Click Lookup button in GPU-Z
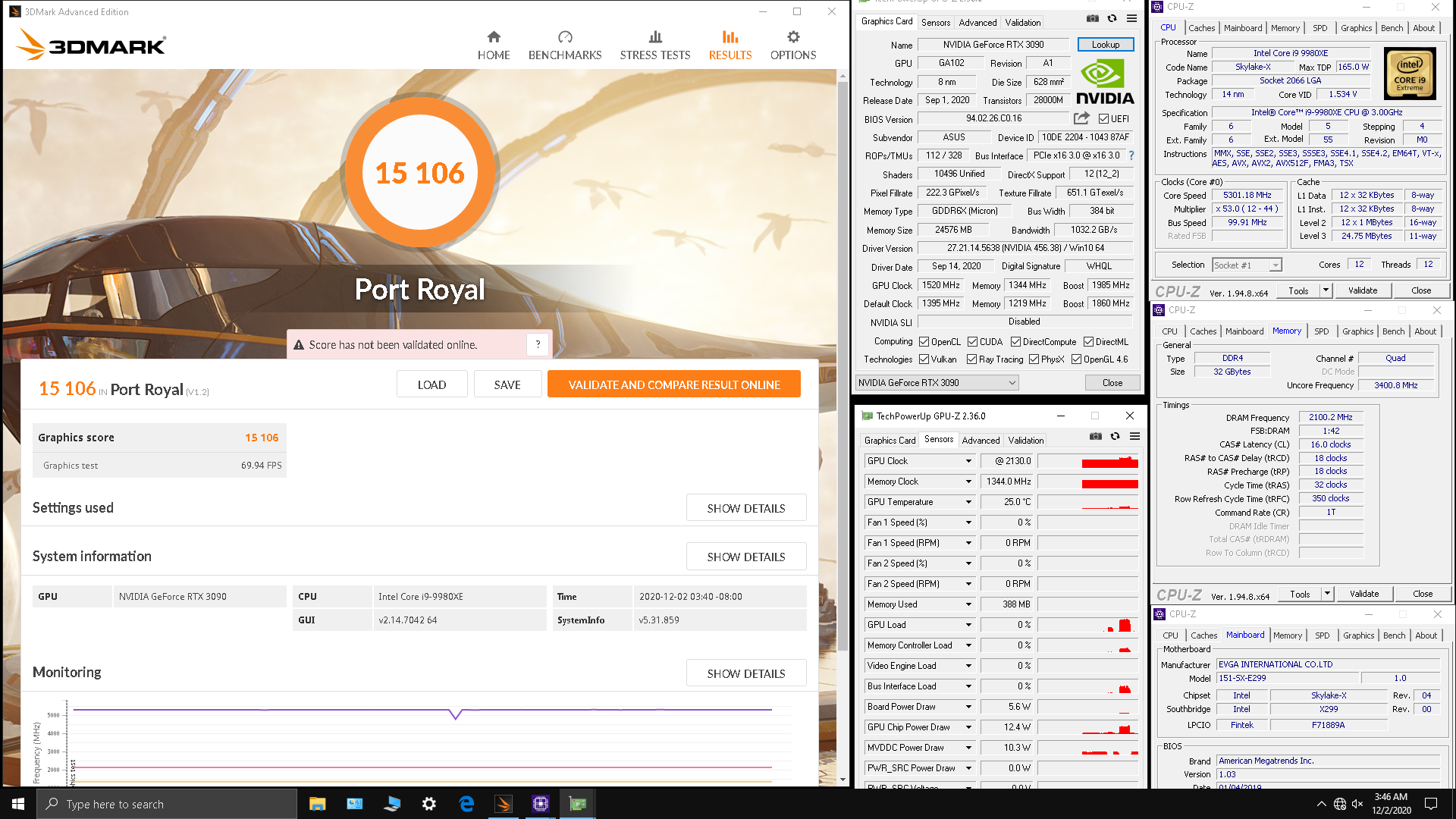The height and width of the screenshot is (819, 1456). (x=1106, y=45)
